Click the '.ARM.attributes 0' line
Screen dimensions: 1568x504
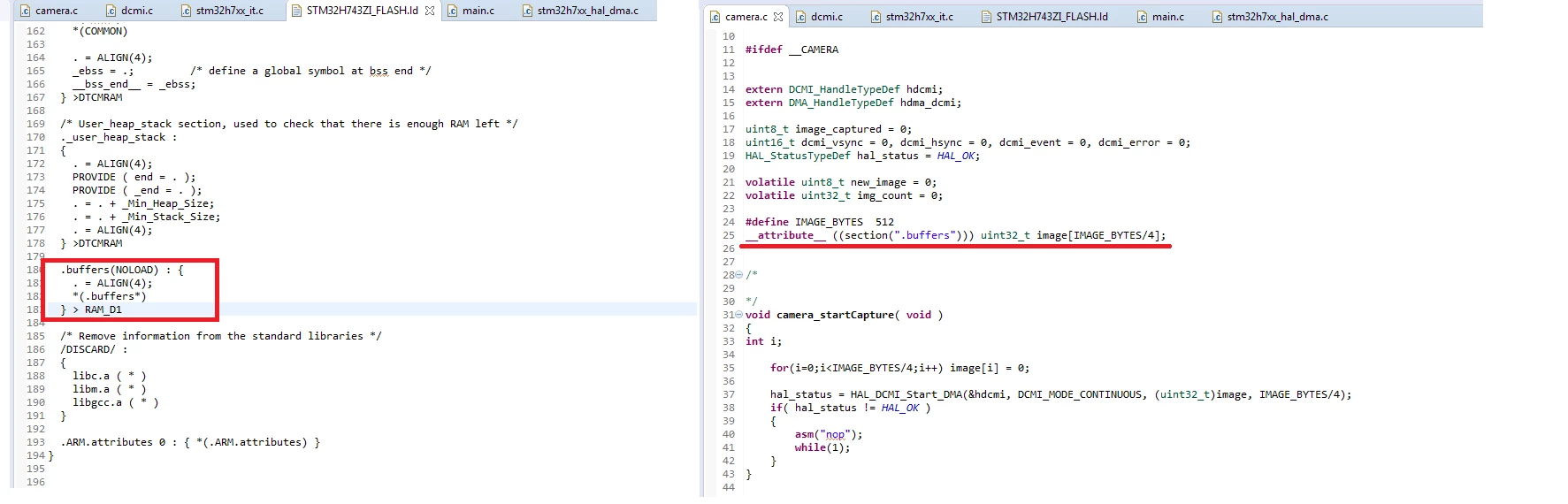(190, 442)
